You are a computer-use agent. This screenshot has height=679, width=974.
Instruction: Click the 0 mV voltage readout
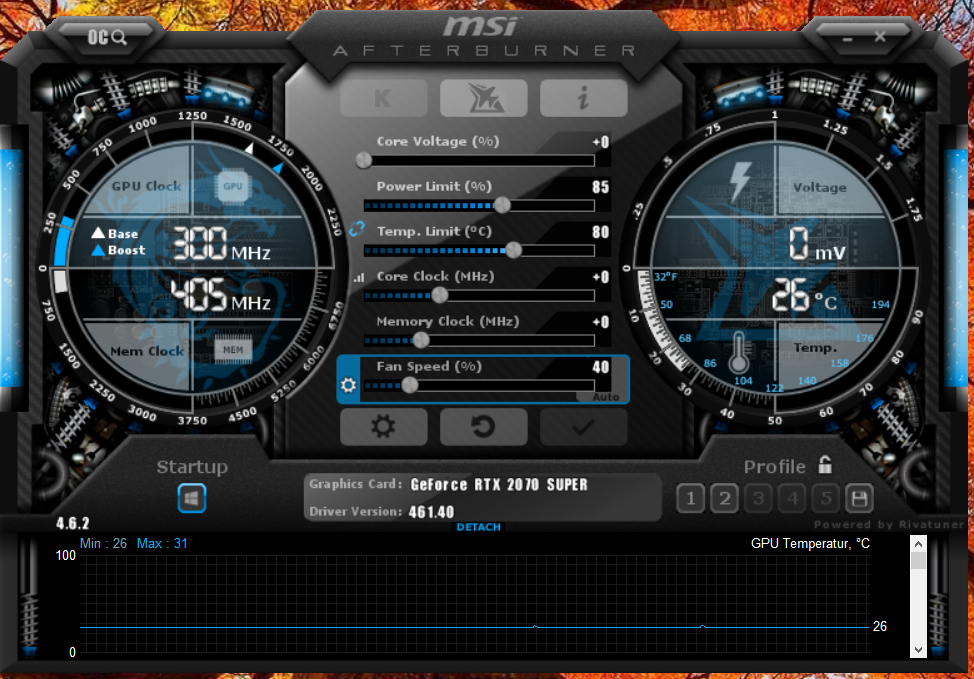[x=817, y=244]
